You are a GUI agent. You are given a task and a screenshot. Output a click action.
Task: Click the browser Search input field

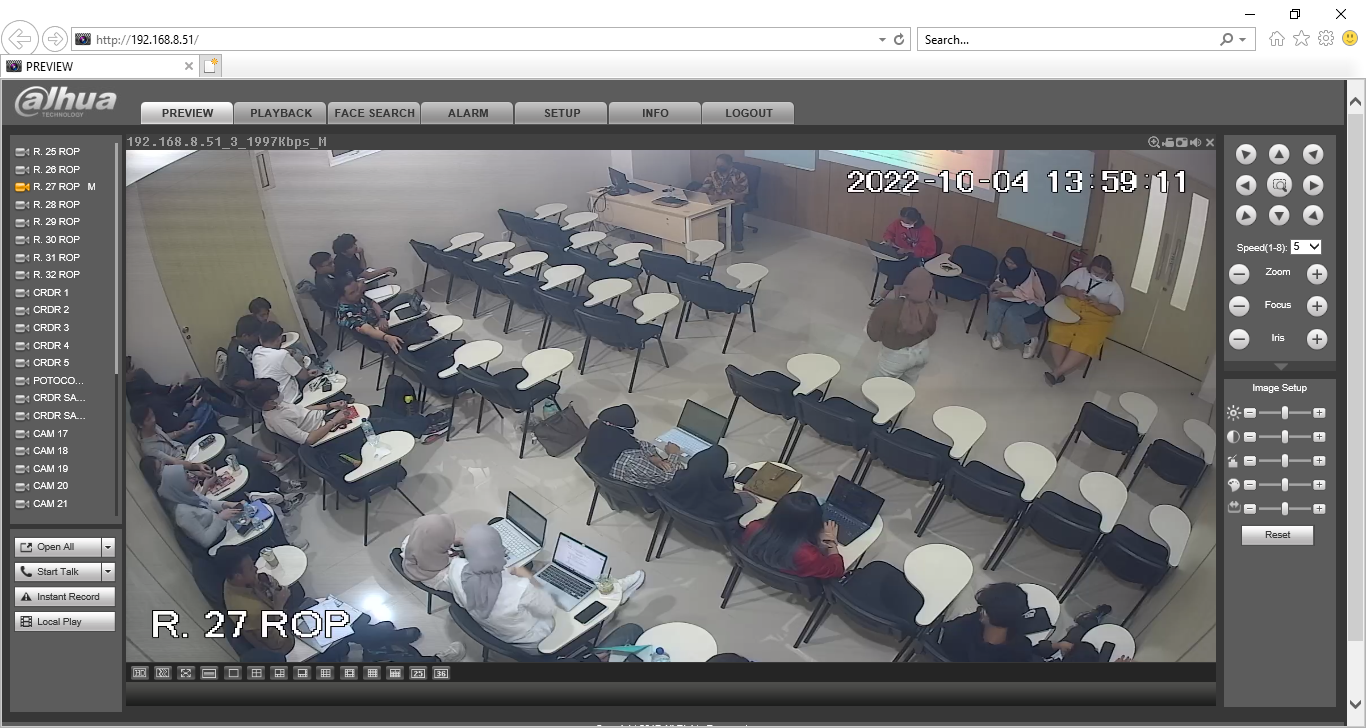click(x=1068, y=40)
